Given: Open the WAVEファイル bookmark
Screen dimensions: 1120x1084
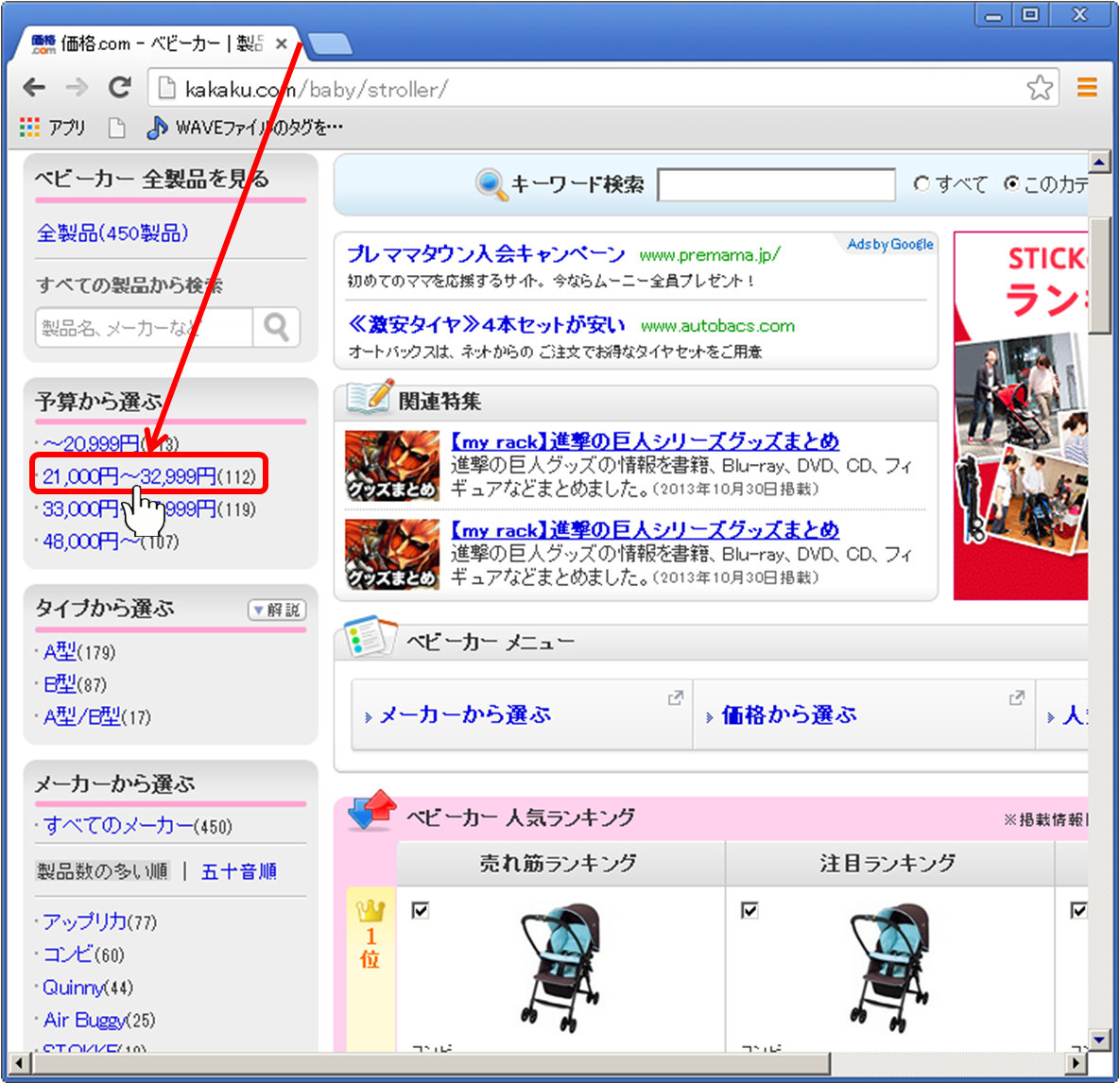Looking at the screenshot, I should [x=246, y=128].
